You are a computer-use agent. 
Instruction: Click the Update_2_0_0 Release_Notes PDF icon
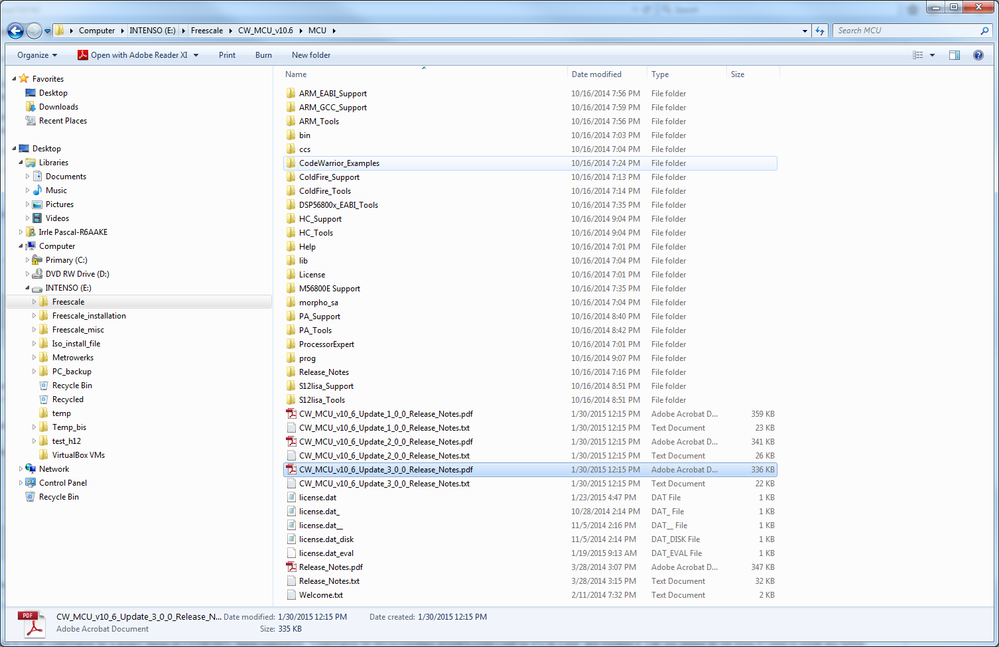point(291,442)
